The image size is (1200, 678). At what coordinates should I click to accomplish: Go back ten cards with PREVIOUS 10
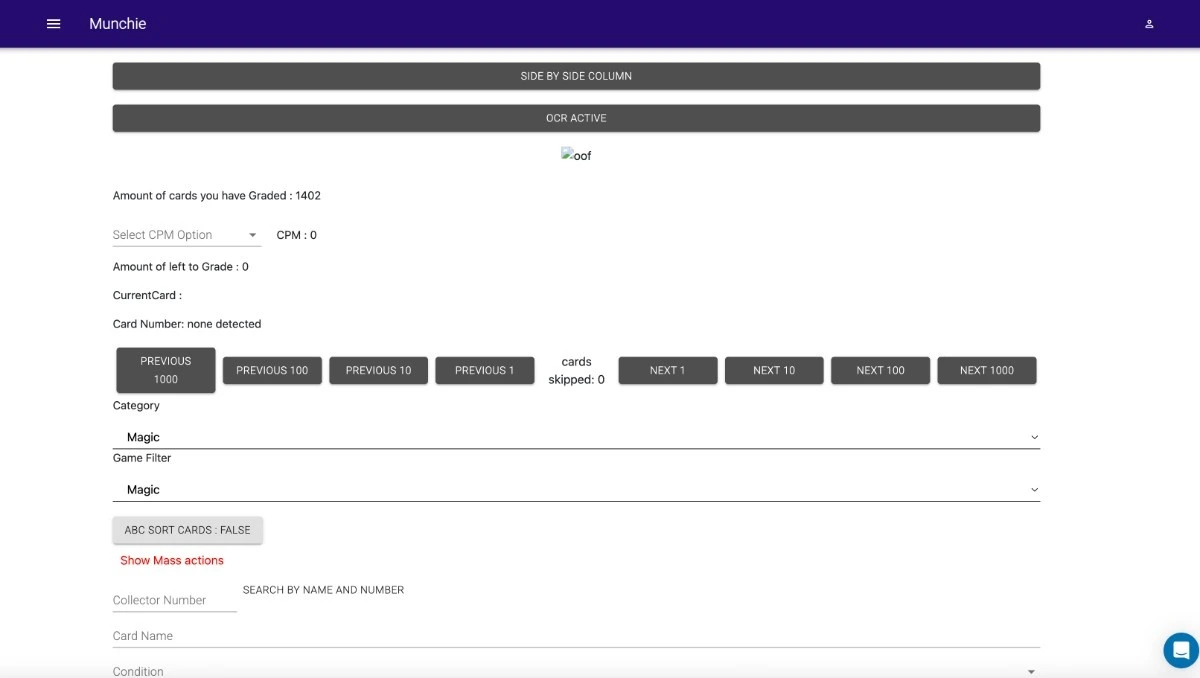[378, 369]
